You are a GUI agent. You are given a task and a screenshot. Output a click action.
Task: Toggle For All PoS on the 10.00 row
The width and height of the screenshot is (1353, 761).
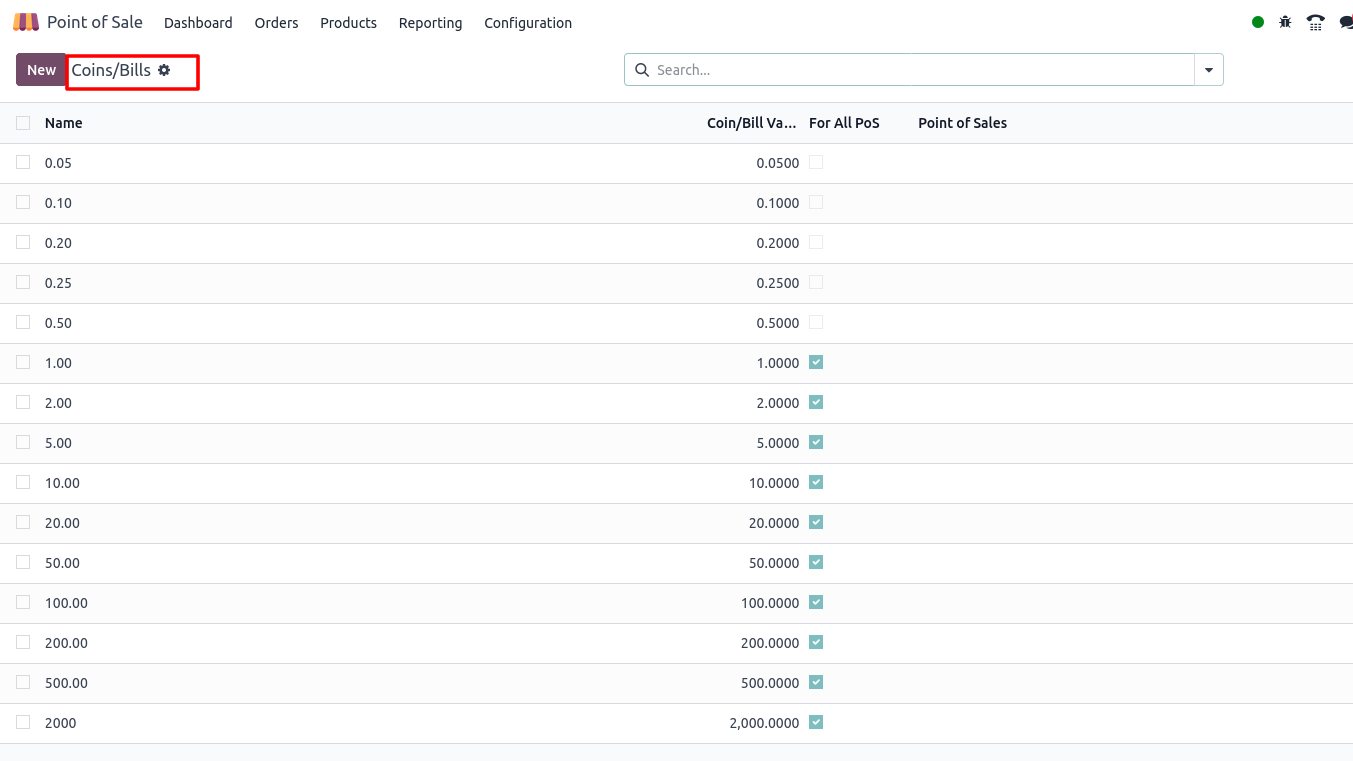816,482
